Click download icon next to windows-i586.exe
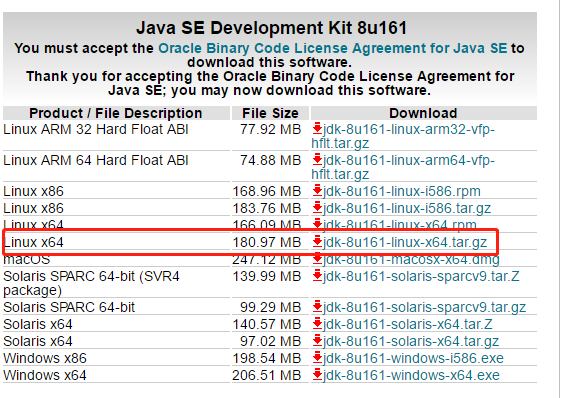The height and width of the screenshot is (398, 565). [x=317, y=357]
